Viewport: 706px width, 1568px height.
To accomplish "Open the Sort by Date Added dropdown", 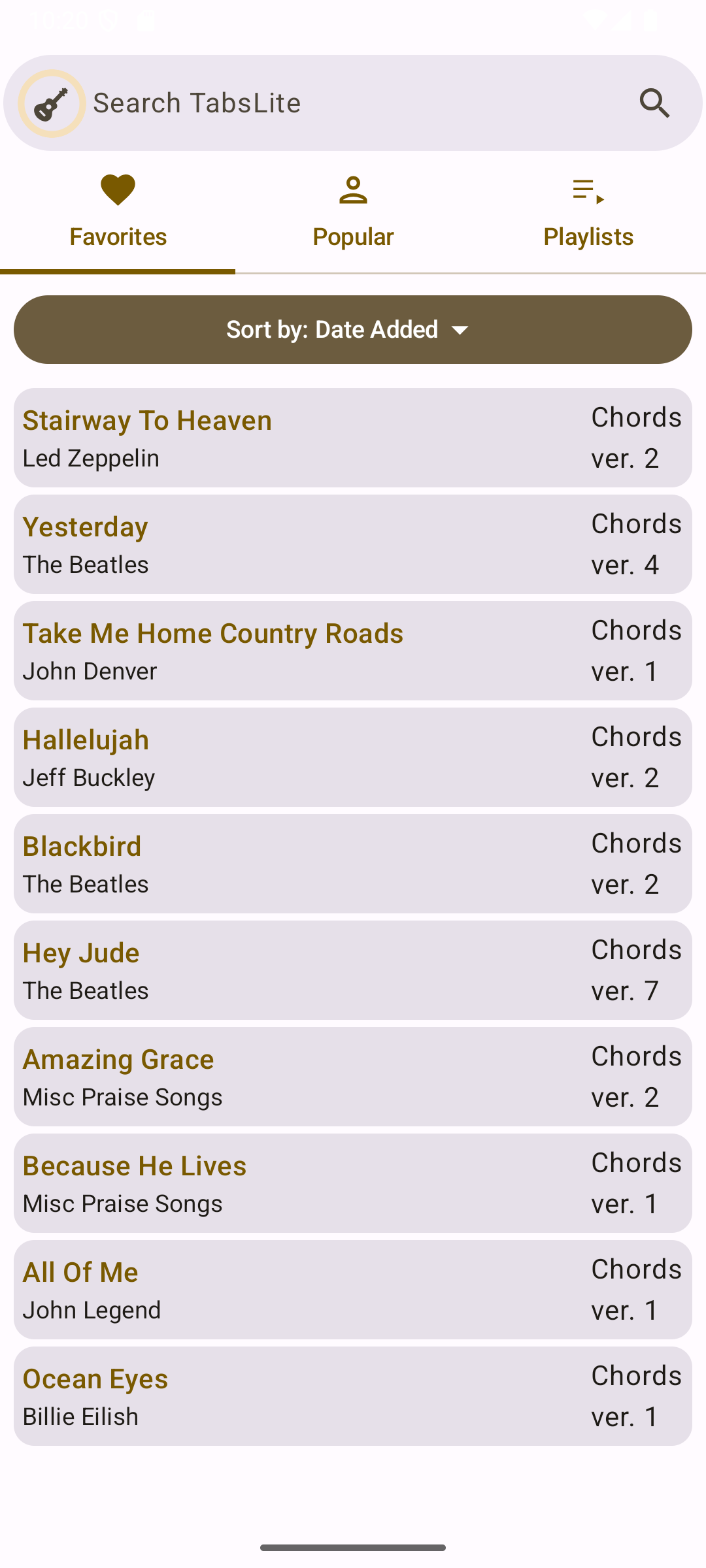I will pos(353,329).
